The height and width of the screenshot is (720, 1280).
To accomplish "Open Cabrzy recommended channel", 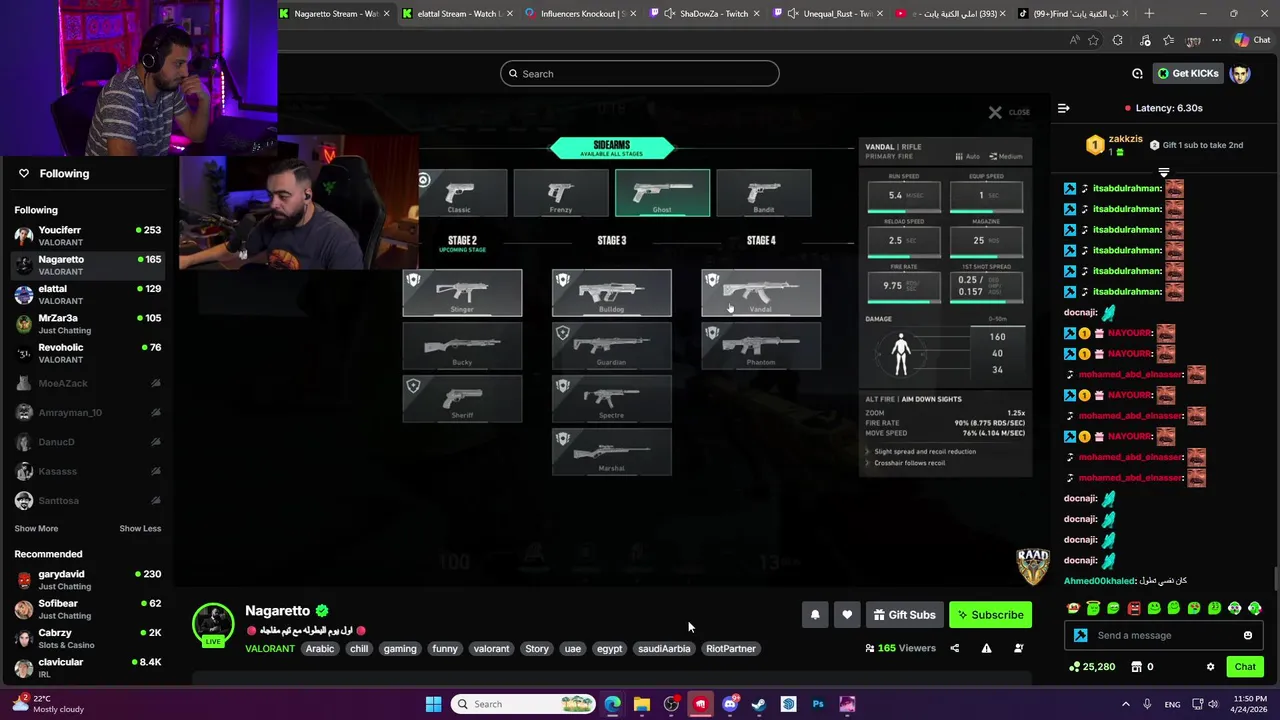I will (x=88, y=638).
